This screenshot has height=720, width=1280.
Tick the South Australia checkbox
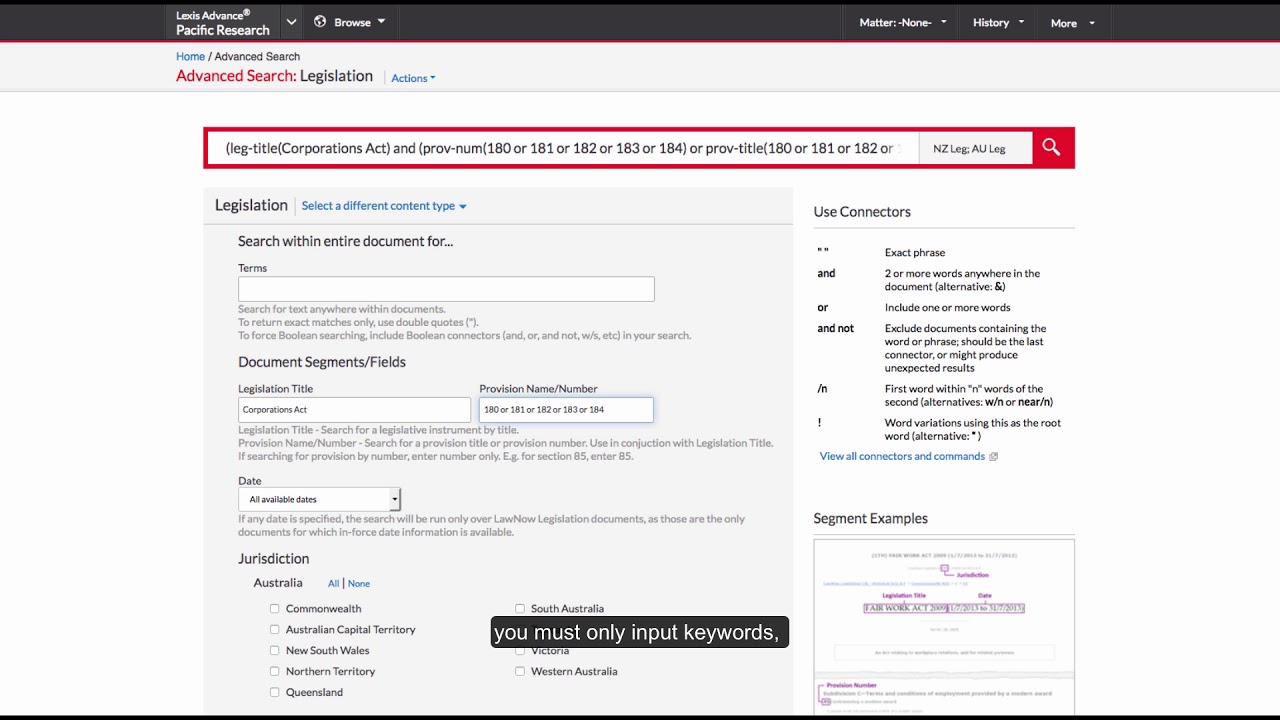point(520,608)
